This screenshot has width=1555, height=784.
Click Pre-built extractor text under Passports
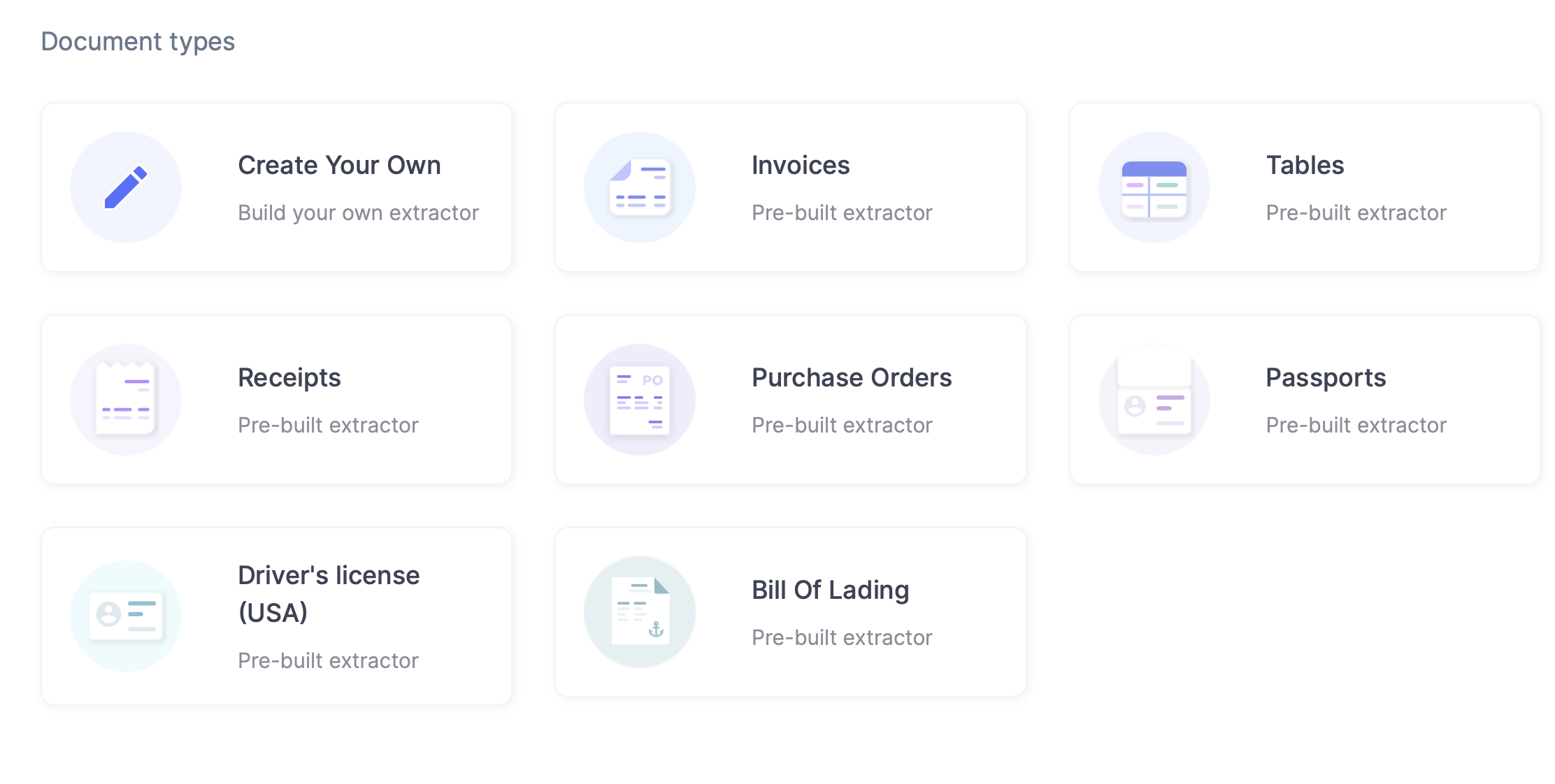click(1356, 426)
